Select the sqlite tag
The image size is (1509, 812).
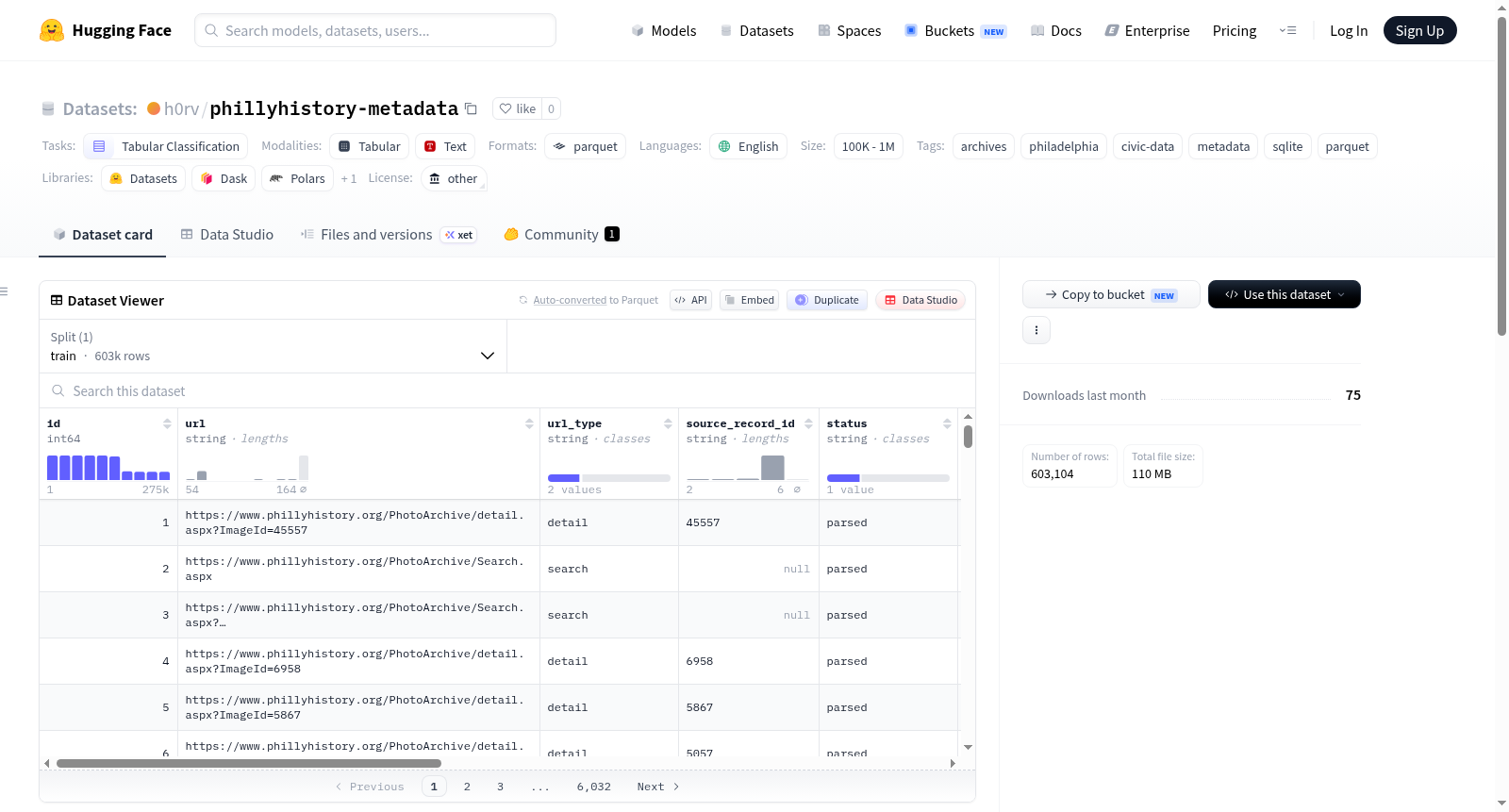(x=1287, y=146)
